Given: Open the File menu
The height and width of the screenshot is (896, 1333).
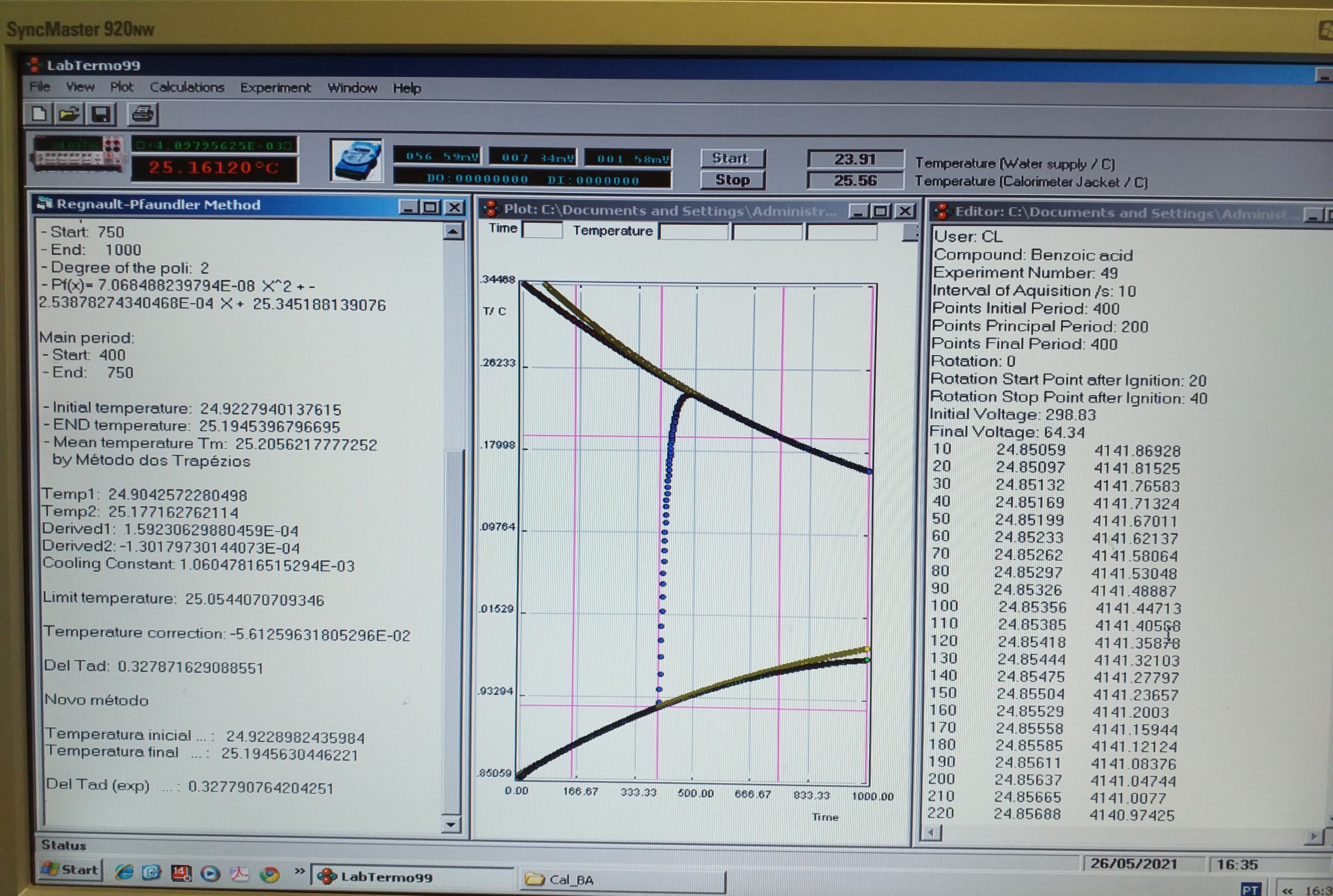Looking at the screenshot, I should click(x=39, y=86).
